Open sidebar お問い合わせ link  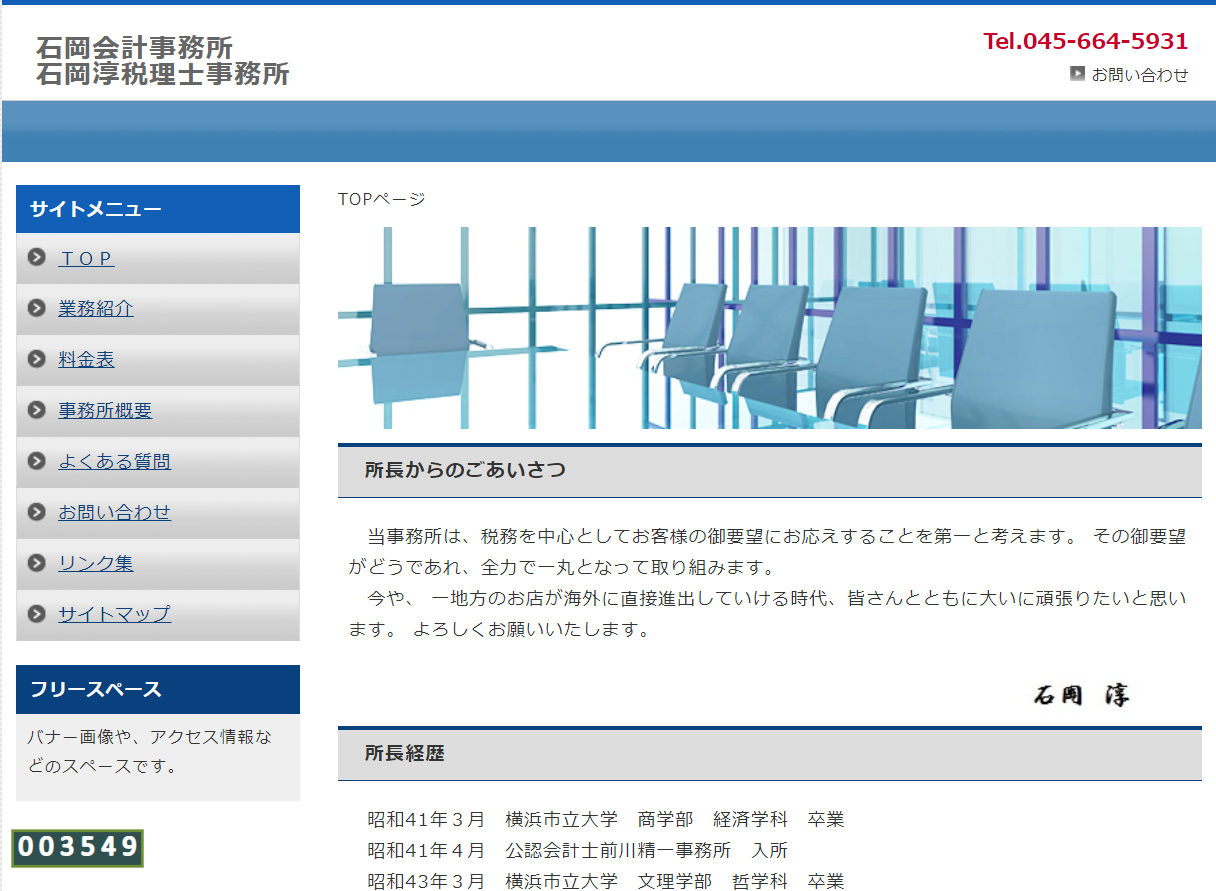coord(114,513)
